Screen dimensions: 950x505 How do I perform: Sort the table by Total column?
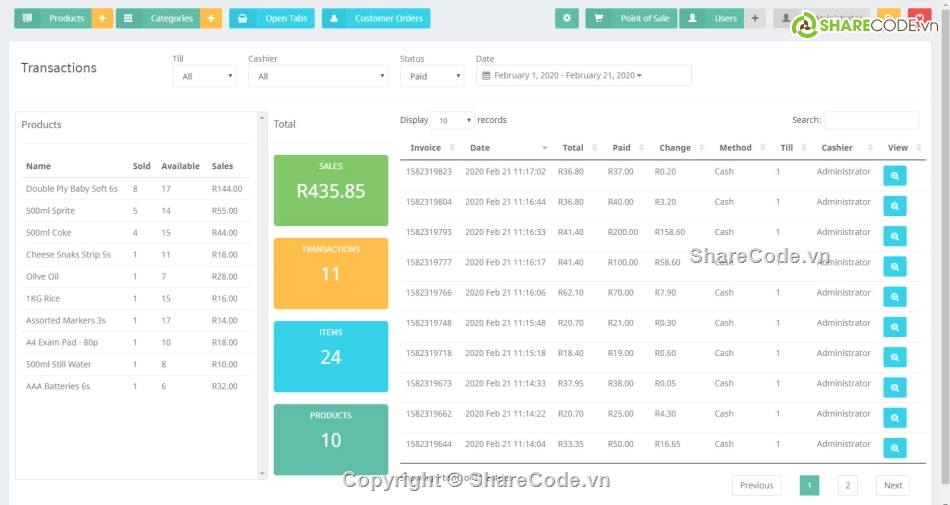[573, 148]
